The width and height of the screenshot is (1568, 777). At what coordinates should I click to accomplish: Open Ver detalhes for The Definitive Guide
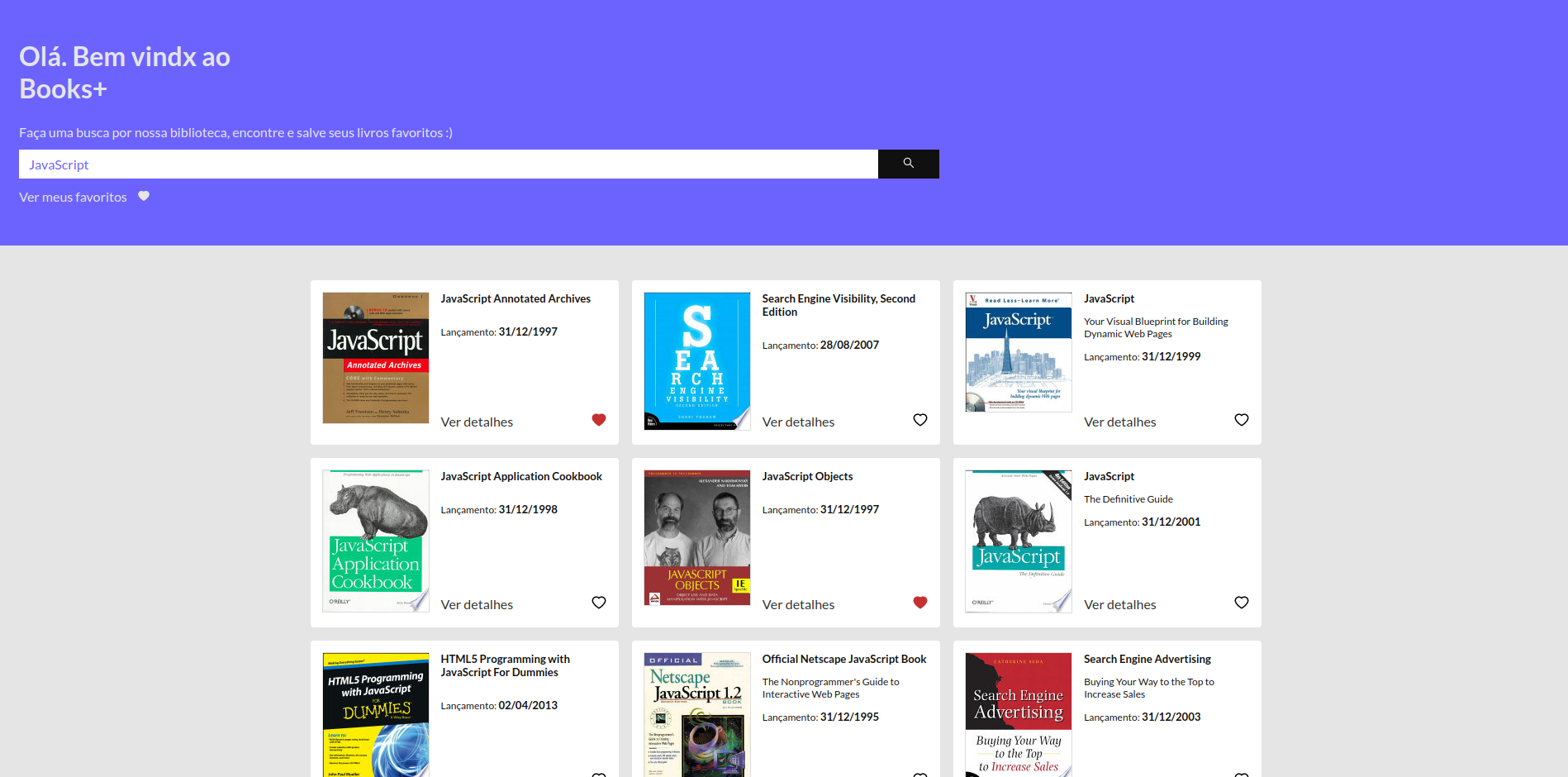pyautogui.click(x=1119, y=604)
